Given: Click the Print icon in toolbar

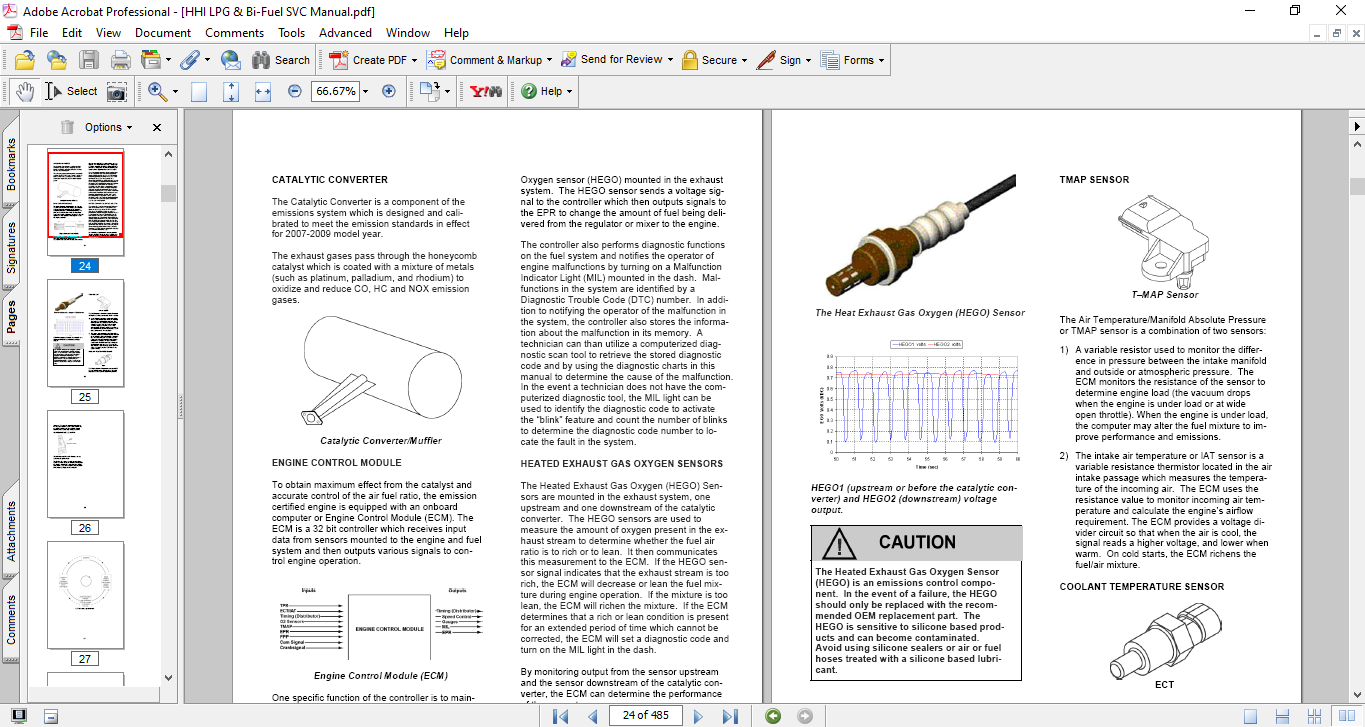Looking at the screenshot, I should coord(120,60).
